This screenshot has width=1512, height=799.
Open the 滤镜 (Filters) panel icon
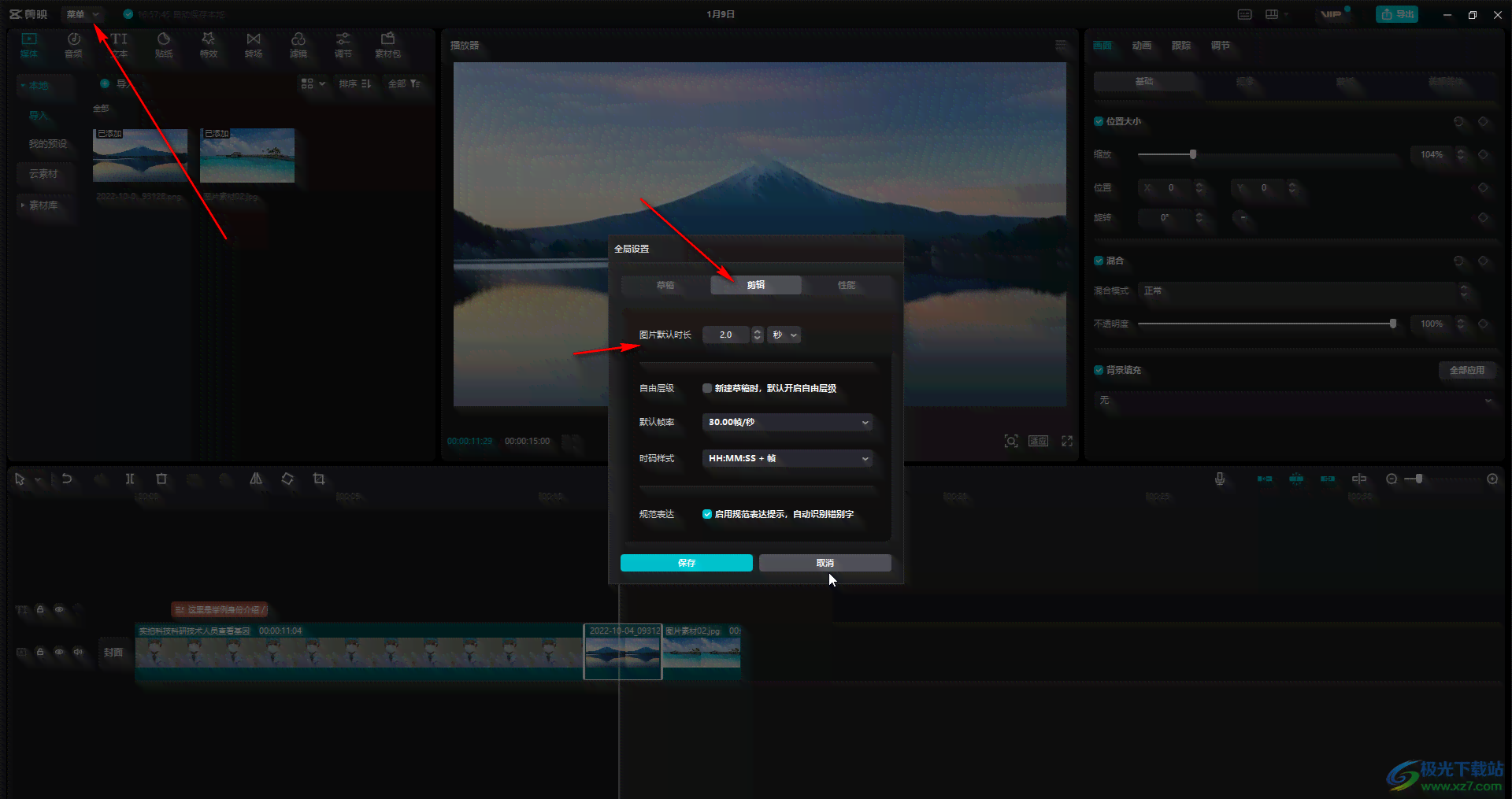click(x=298, y=45)
